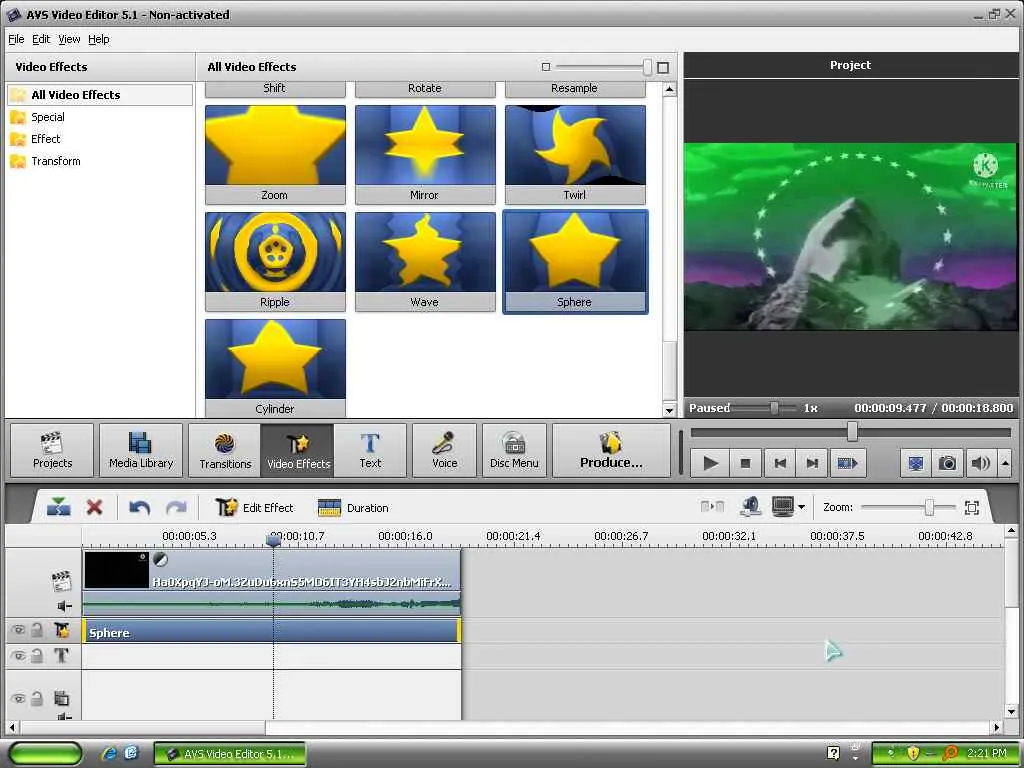Redo the last undone action
1024x768 pixels.
coord(176,507)
